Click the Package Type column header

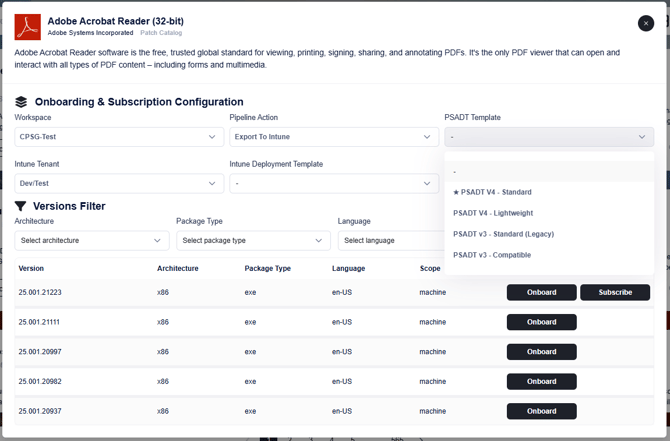pyautogui.click(x=267, y=268)
